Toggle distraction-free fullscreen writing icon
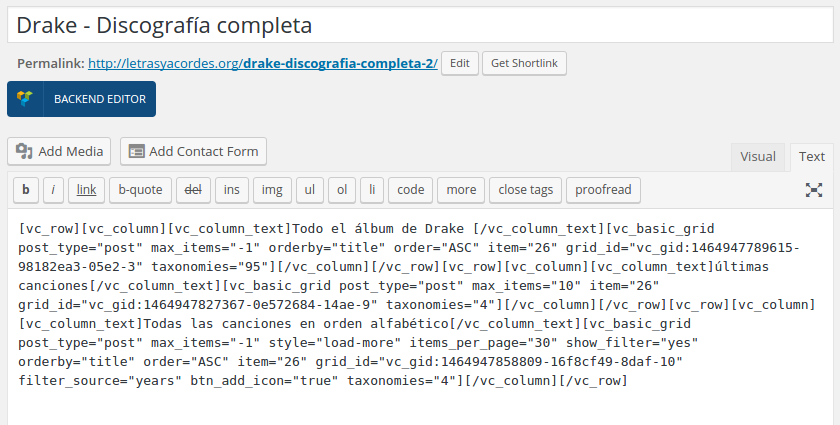Image resolution: width=840 pixels, height=425 pixels. pos(814,190)
